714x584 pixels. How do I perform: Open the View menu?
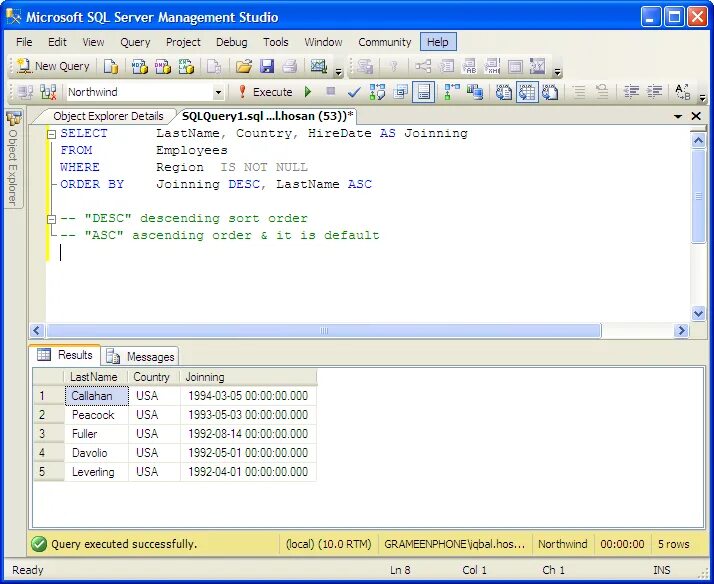point(93,42)
